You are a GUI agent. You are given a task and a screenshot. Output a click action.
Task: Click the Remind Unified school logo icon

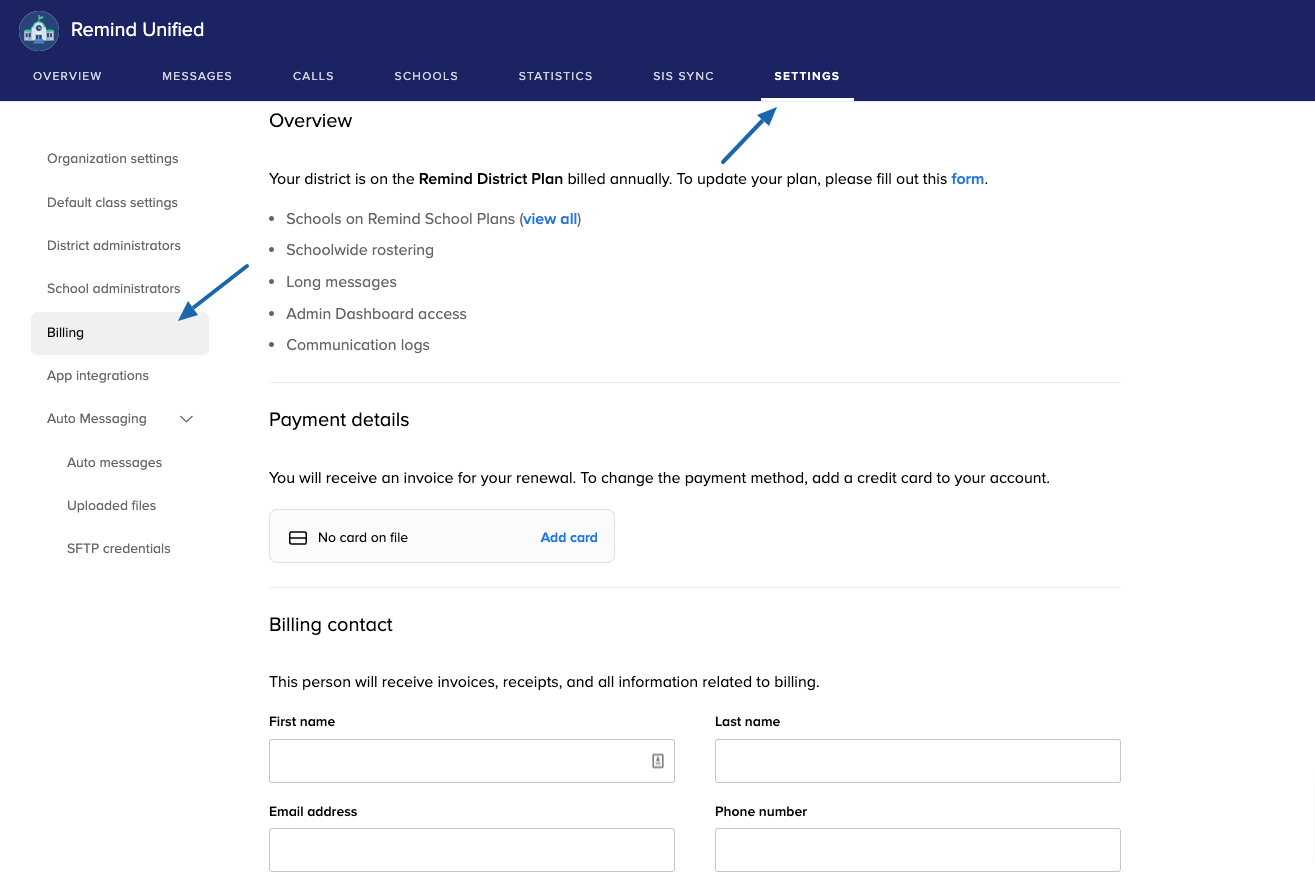(x=39, y=30)
